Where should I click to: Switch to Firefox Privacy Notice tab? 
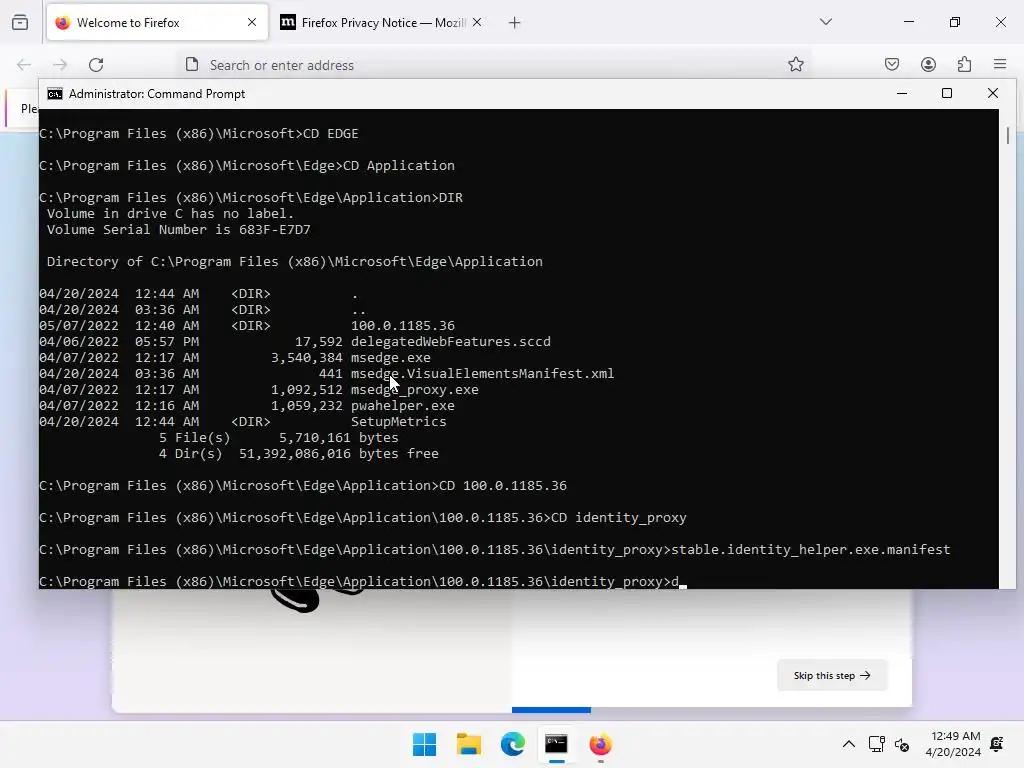[381, 23]
